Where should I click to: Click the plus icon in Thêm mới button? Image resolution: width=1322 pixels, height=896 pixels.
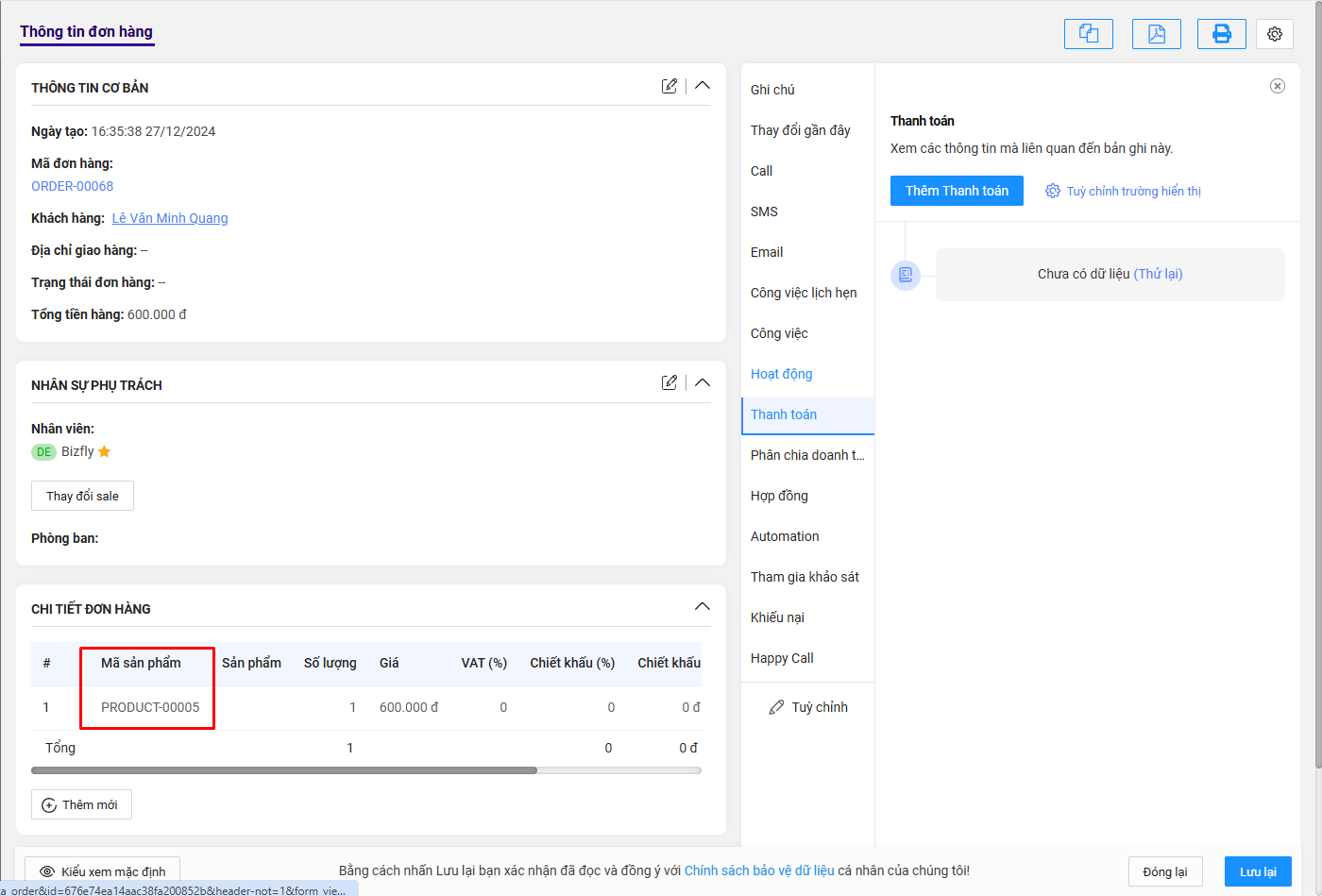[x=49, y=805]
